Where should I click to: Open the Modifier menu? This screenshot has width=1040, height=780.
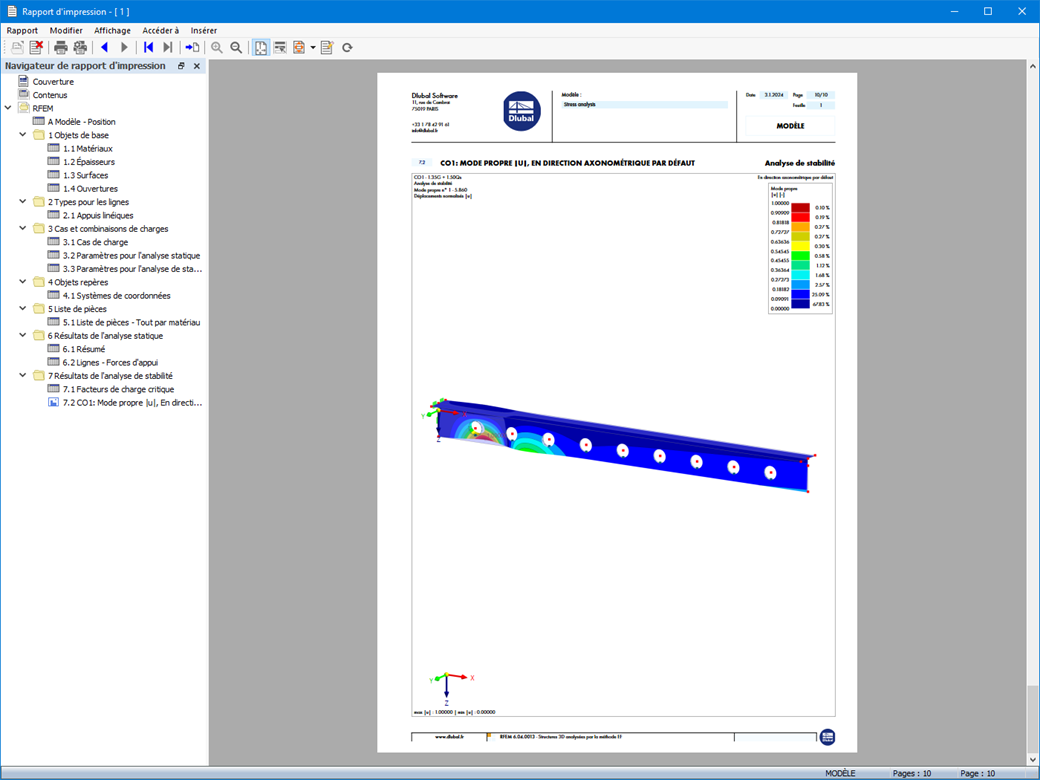pyautogui.click(x=66, y=31)
